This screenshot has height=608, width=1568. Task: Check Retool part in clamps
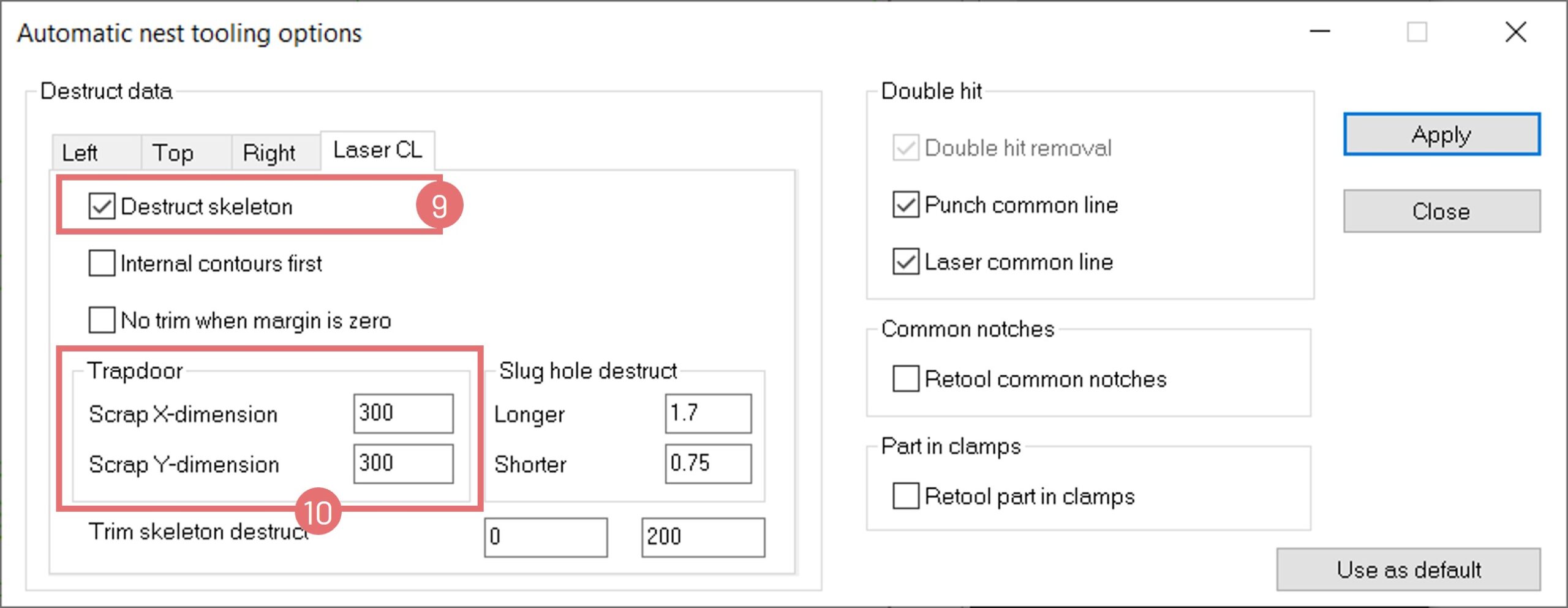[x=906, y=496]
